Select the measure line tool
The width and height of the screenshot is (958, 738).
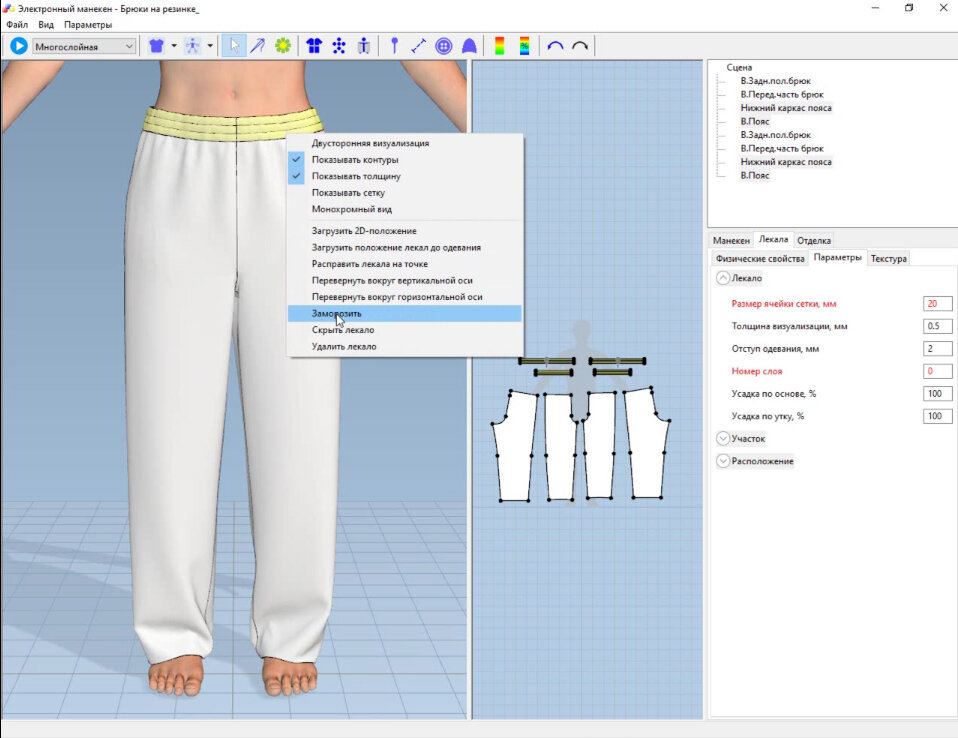pos(419,46)
